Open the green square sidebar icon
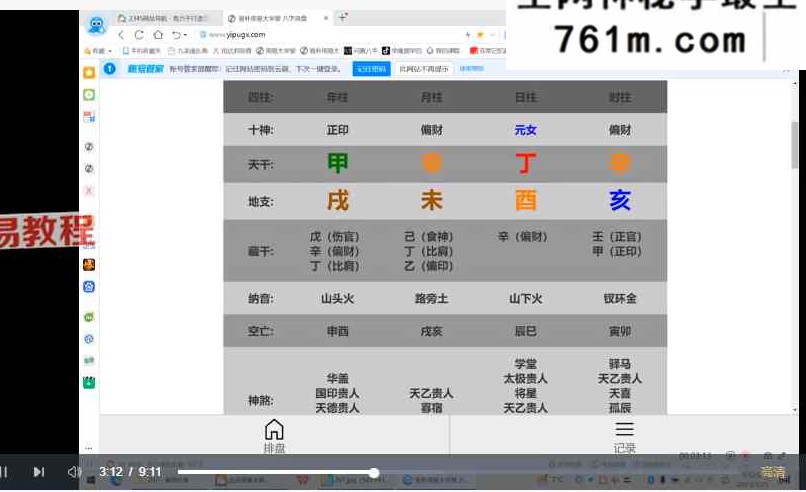The height and width of the screenshot is (492, 806). [x=89, y=95]
